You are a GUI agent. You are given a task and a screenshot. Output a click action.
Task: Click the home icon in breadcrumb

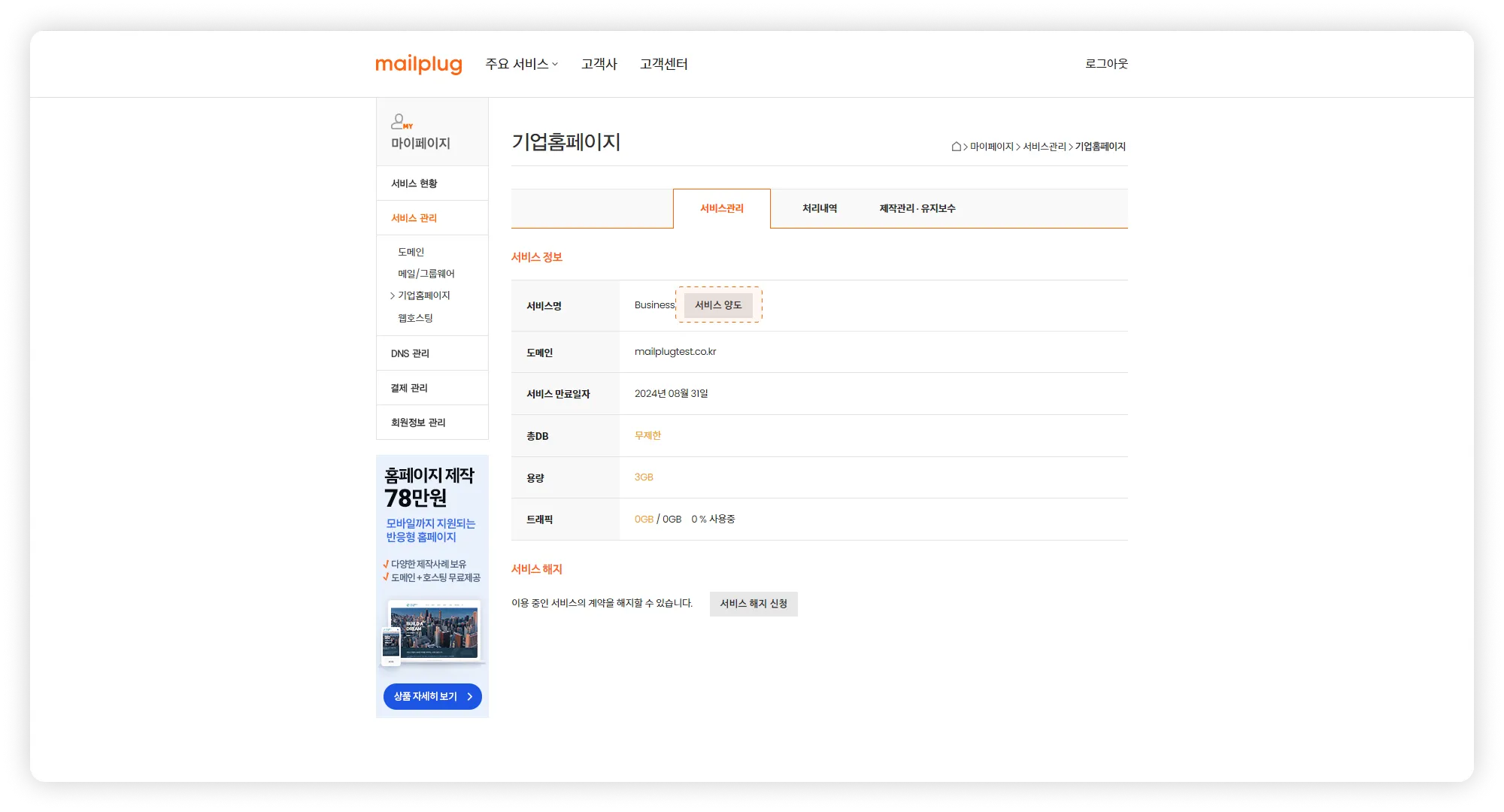(x=956, y=147)
